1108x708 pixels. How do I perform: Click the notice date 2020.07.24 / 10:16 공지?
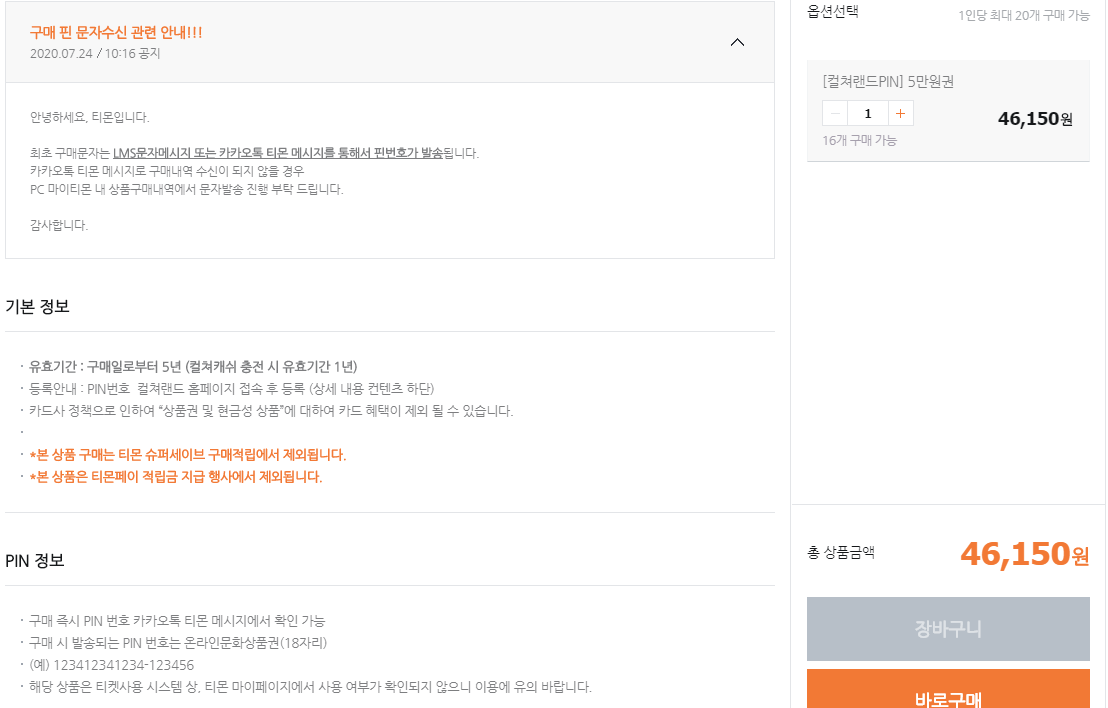(x=95, y=54)
